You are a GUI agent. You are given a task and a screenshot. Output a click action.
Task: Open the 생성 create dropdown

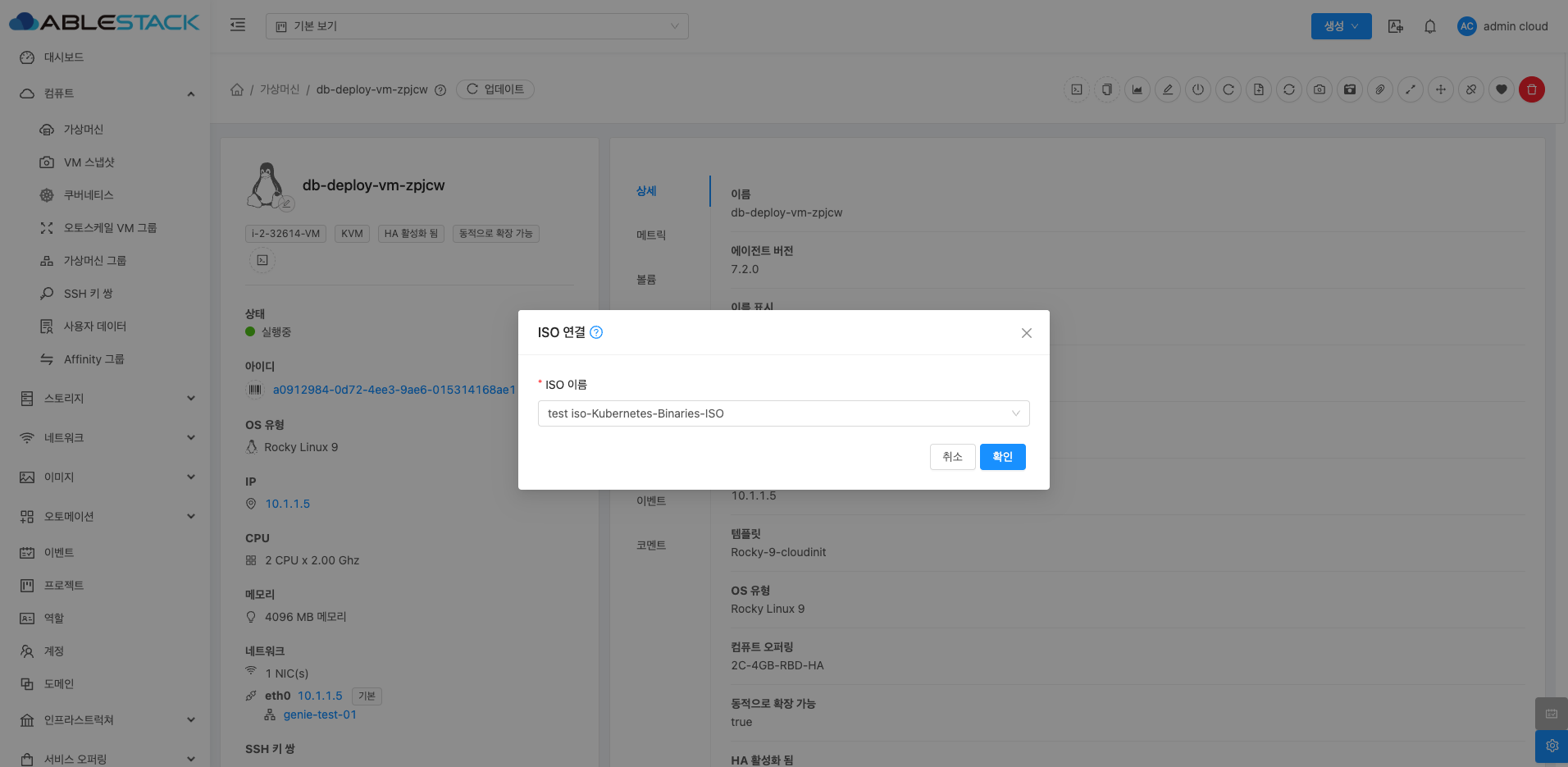point(1341,26)
